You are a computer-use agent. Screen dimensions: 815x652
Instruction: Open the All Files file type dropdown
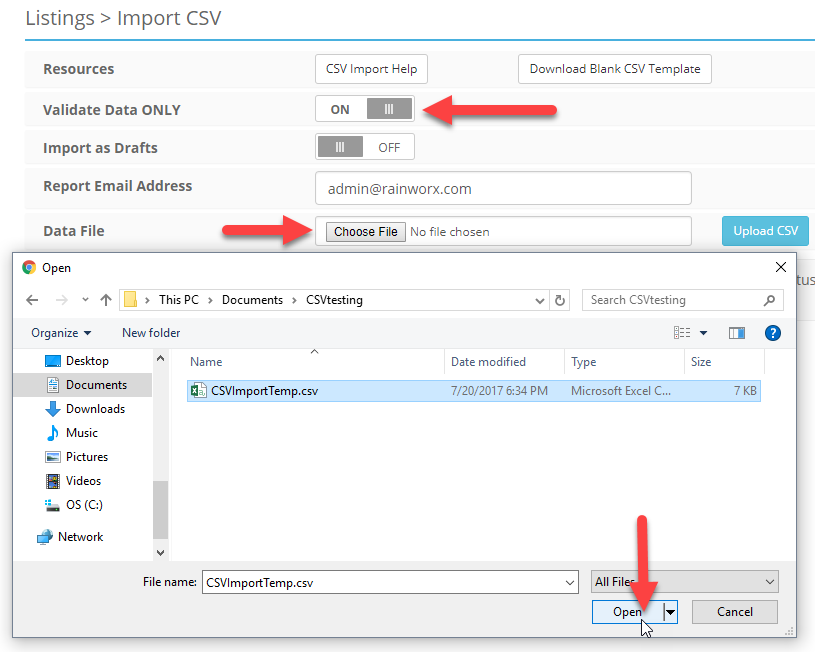pos(770,581)
